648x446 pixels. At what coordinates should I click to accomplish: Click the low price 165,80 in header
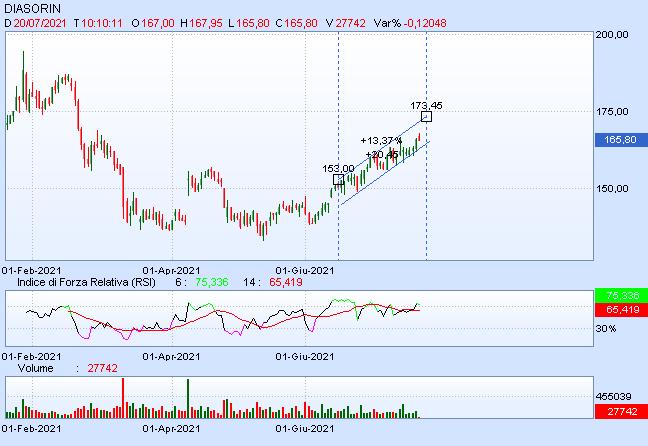253,23
